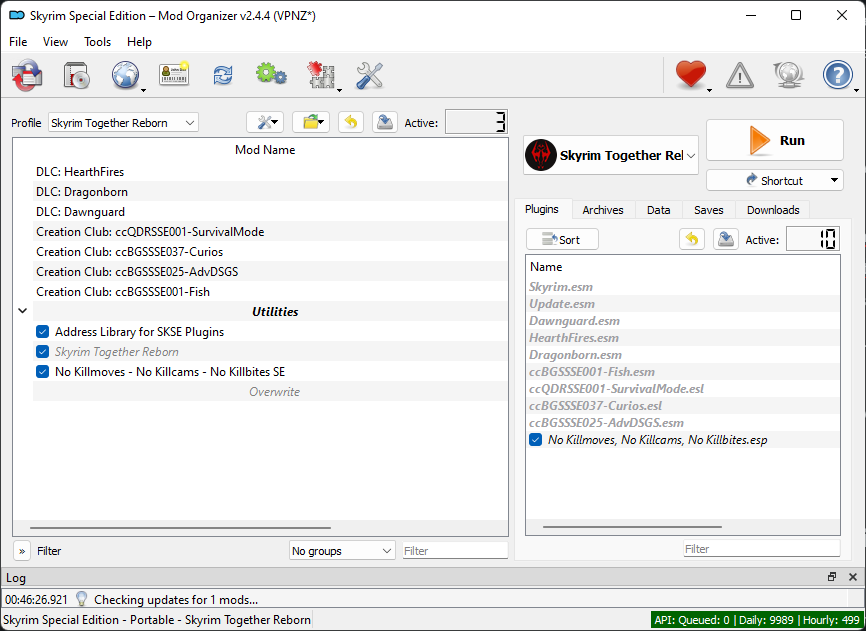Open Settings wrench and screwdriver icon
Image resolution: width=866 pixels, height=631 pixels.
click(369, 76)
